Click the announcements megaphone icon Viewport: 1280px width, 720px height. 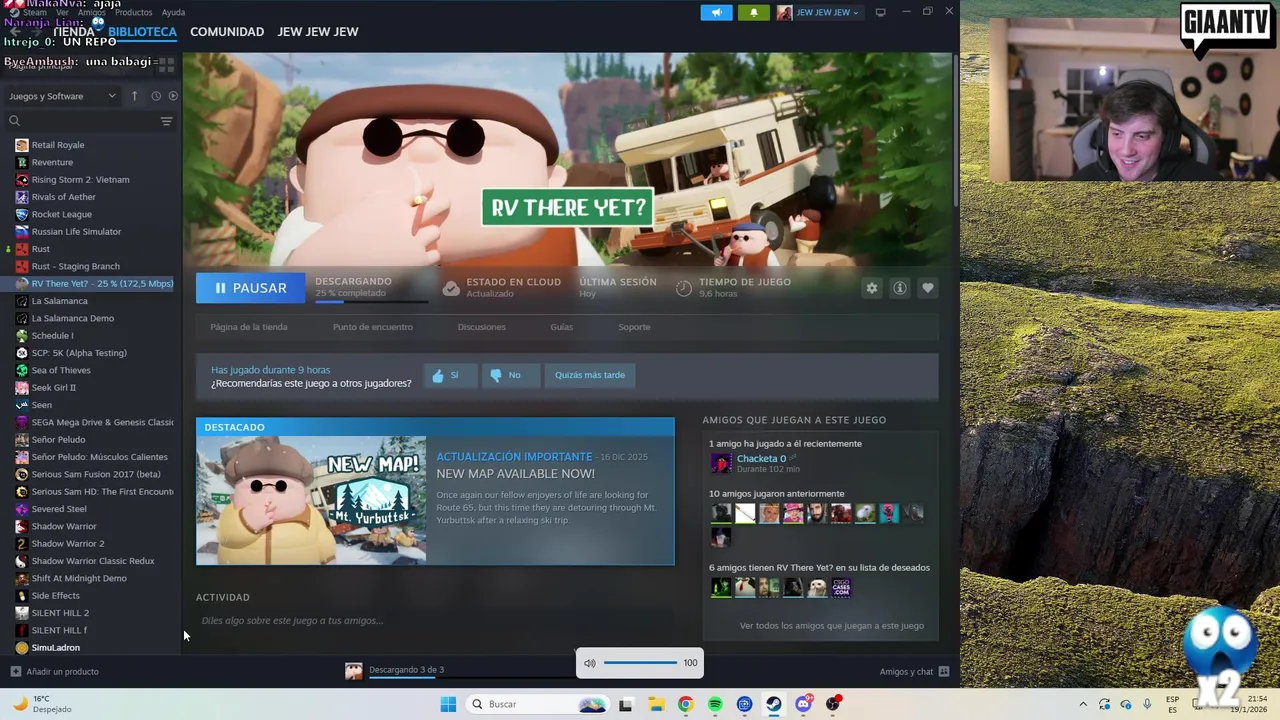(x=716, y=12)
